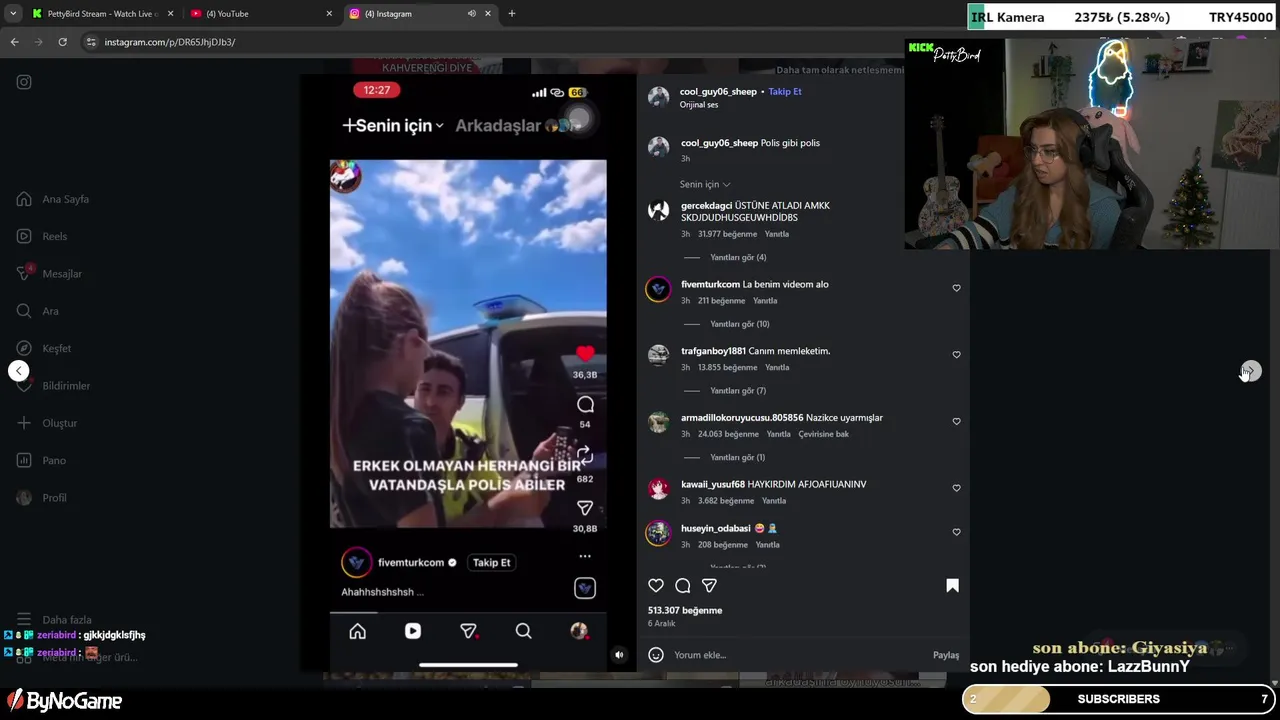Open Pano in the sidebar
Image resolution: width=1280 pixels, height=720 pixels.
[x=42, y=460]
